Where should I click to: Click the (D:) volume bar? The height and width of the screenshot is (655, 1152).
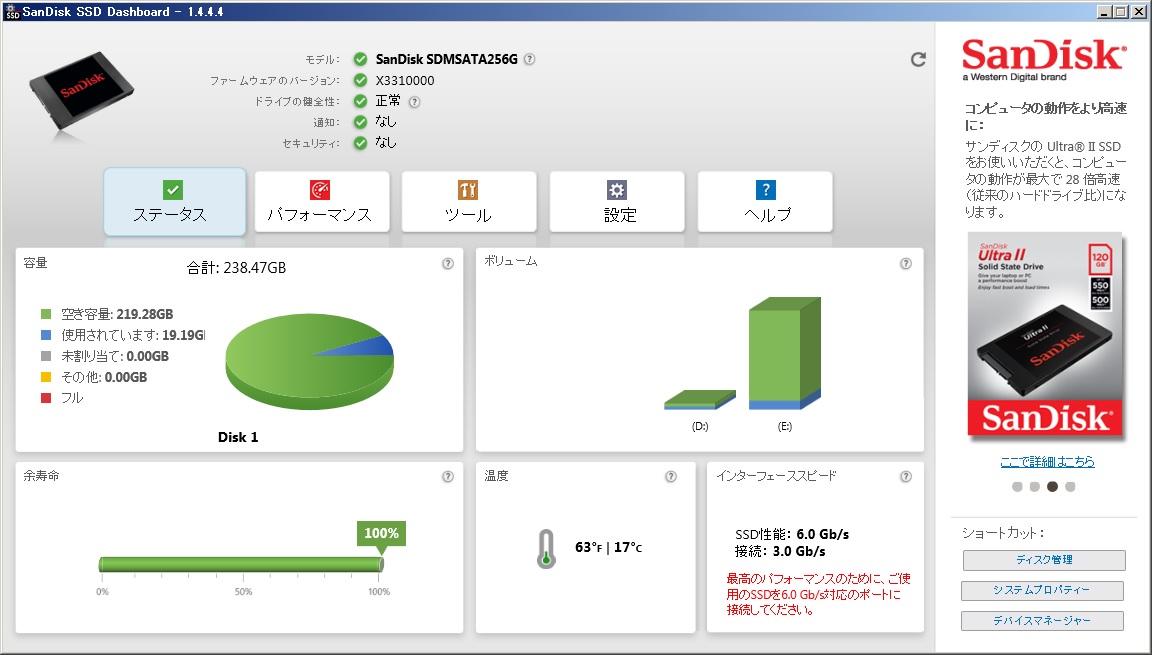699,399
